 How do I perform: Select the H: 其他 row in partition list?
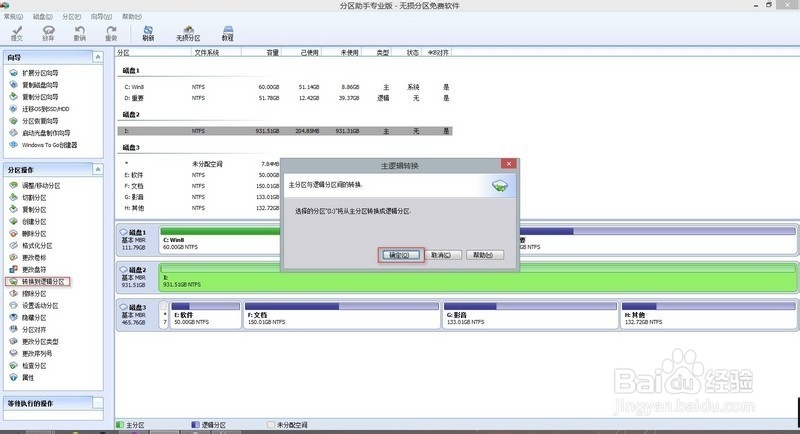coord(200,208)
